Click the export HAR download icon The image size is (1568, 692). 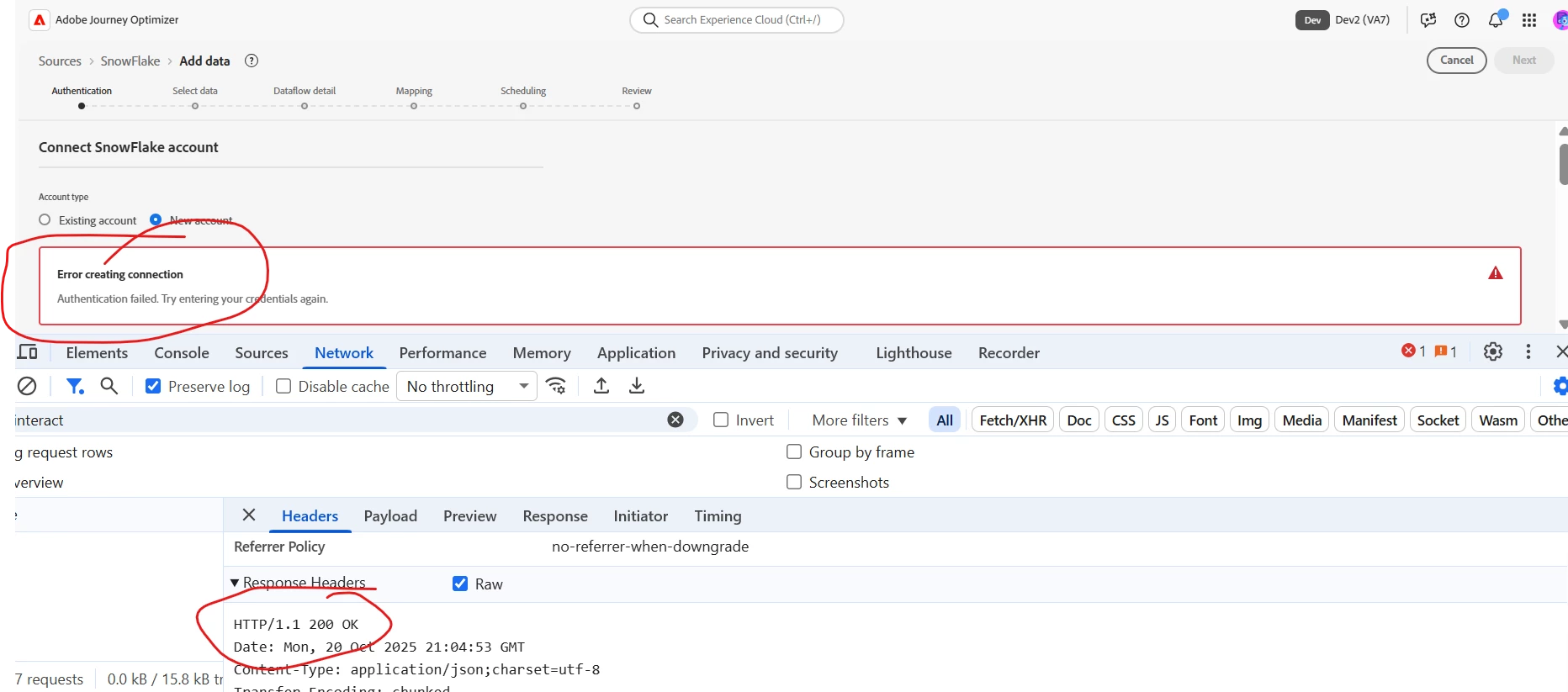637,386
